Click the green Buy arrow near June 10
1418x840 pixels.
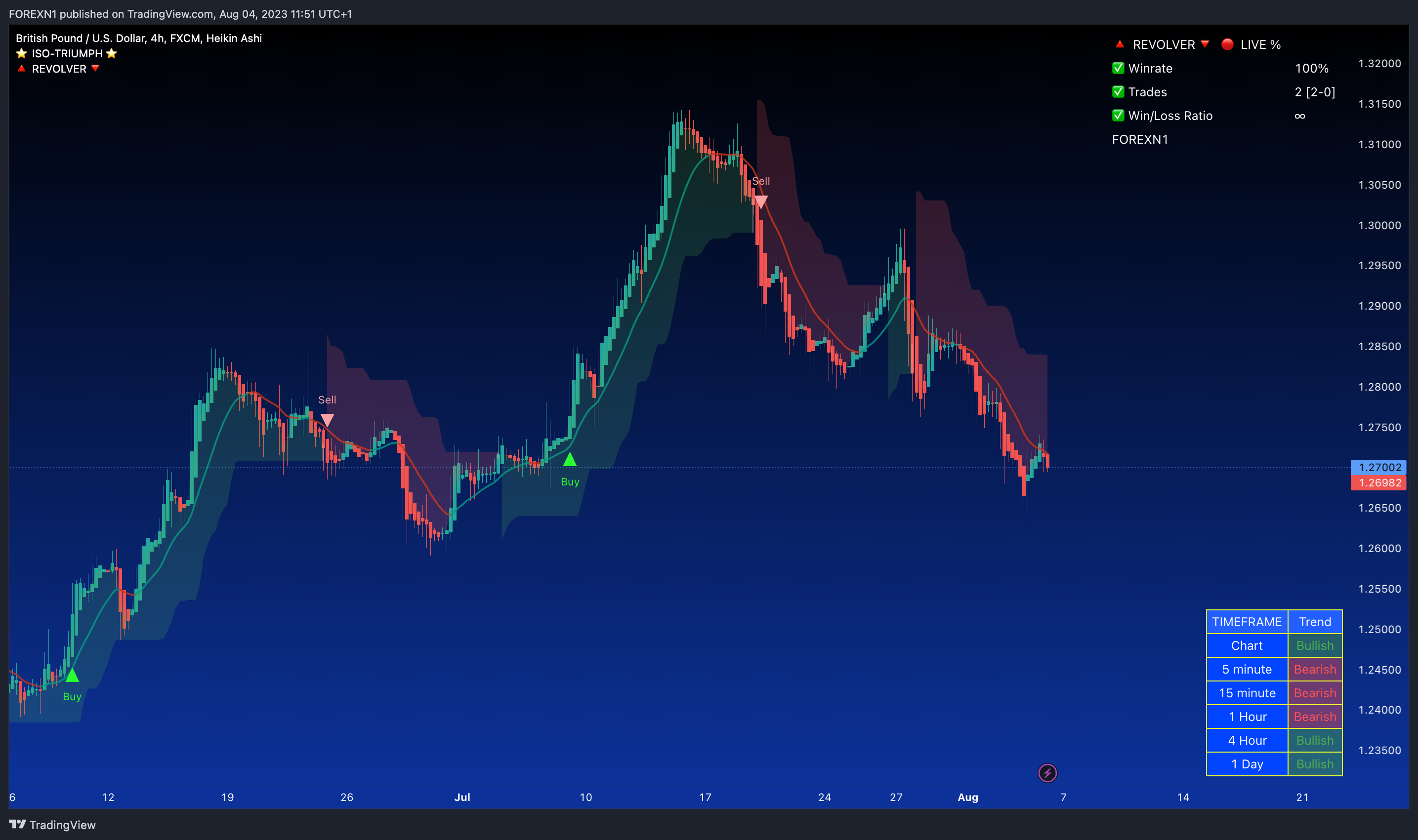click(x=72, y=675)
